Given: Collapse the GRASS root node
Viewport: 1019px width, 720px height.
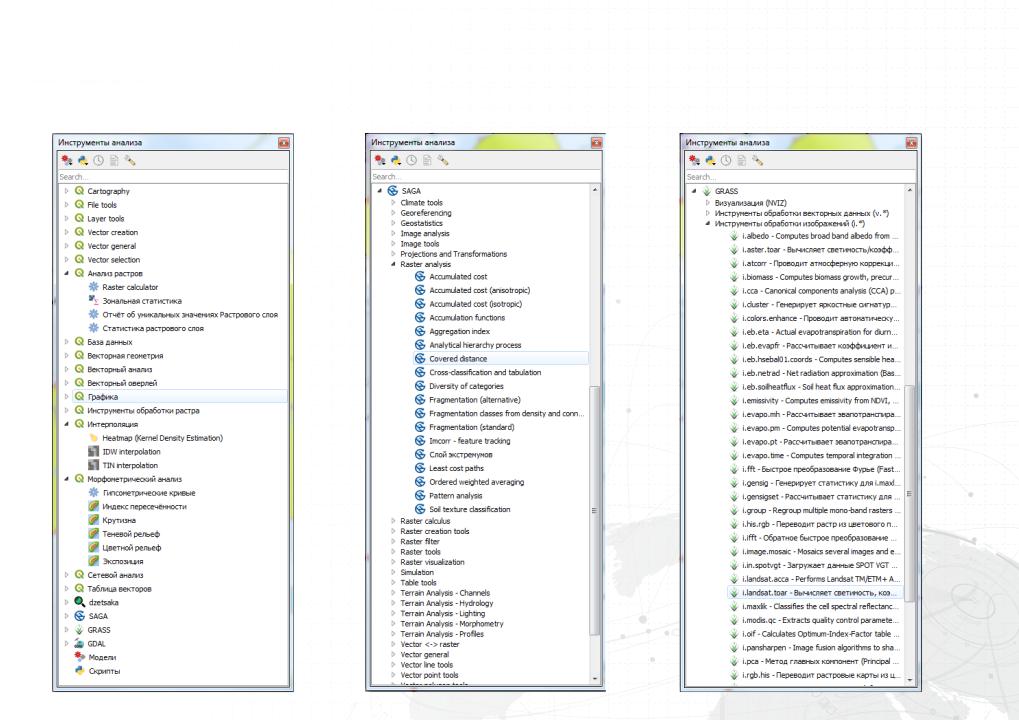Looking at the screenshot, I should 694,191.
